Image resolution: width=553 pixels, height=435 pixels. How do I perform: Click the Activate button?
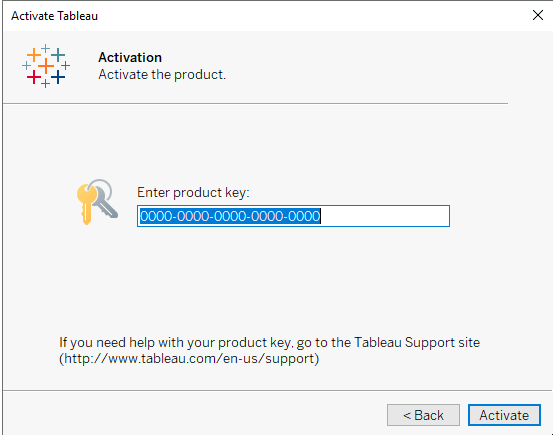tap(504, 415)
